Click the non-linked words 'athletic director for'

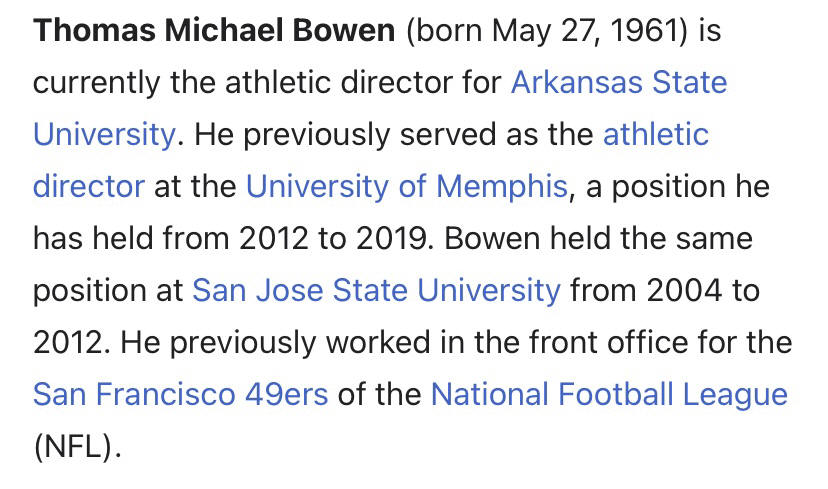363,82
